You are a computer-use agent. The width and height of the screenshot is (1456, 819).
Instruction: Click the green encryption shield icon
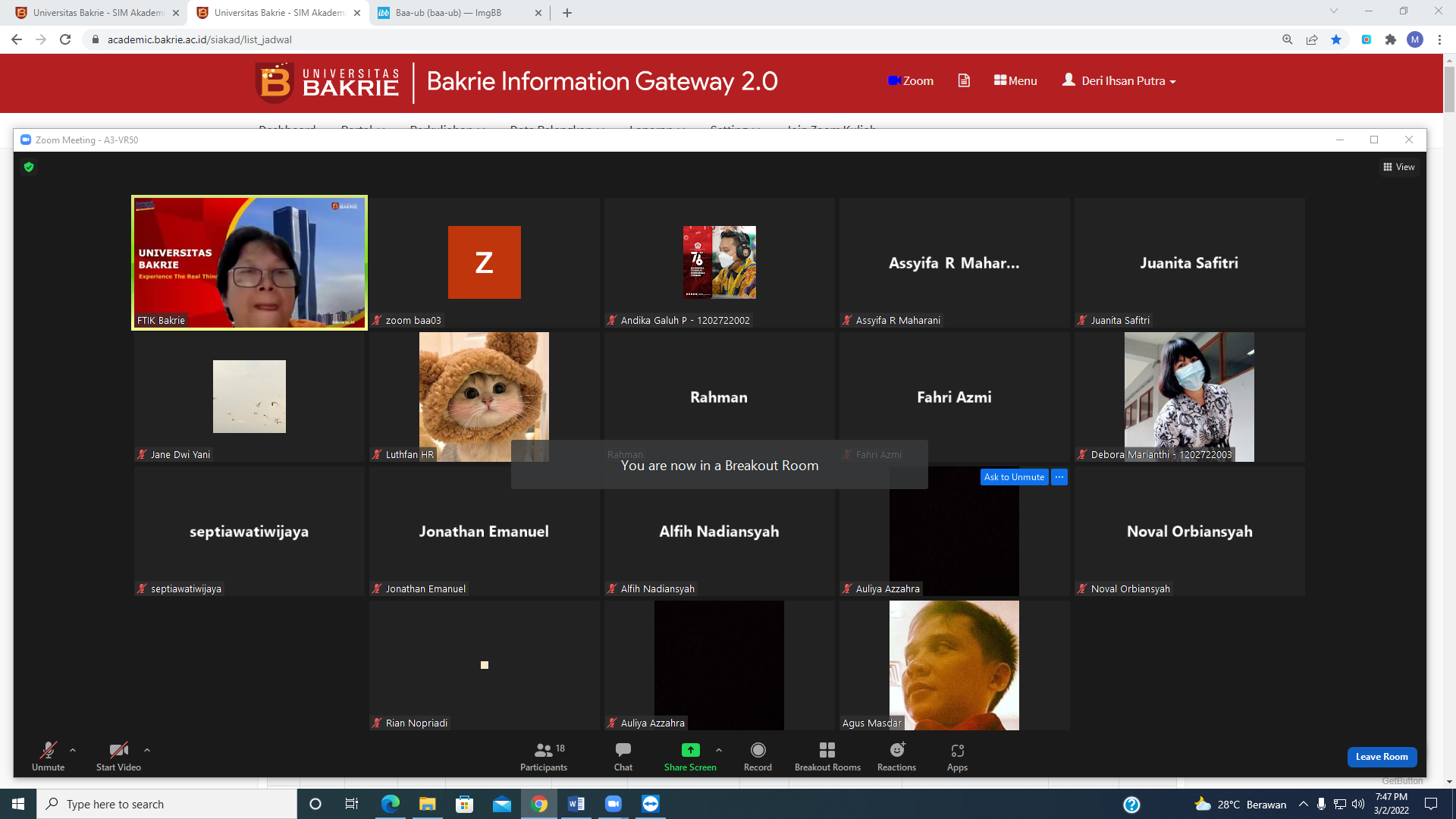click(29, 167)
